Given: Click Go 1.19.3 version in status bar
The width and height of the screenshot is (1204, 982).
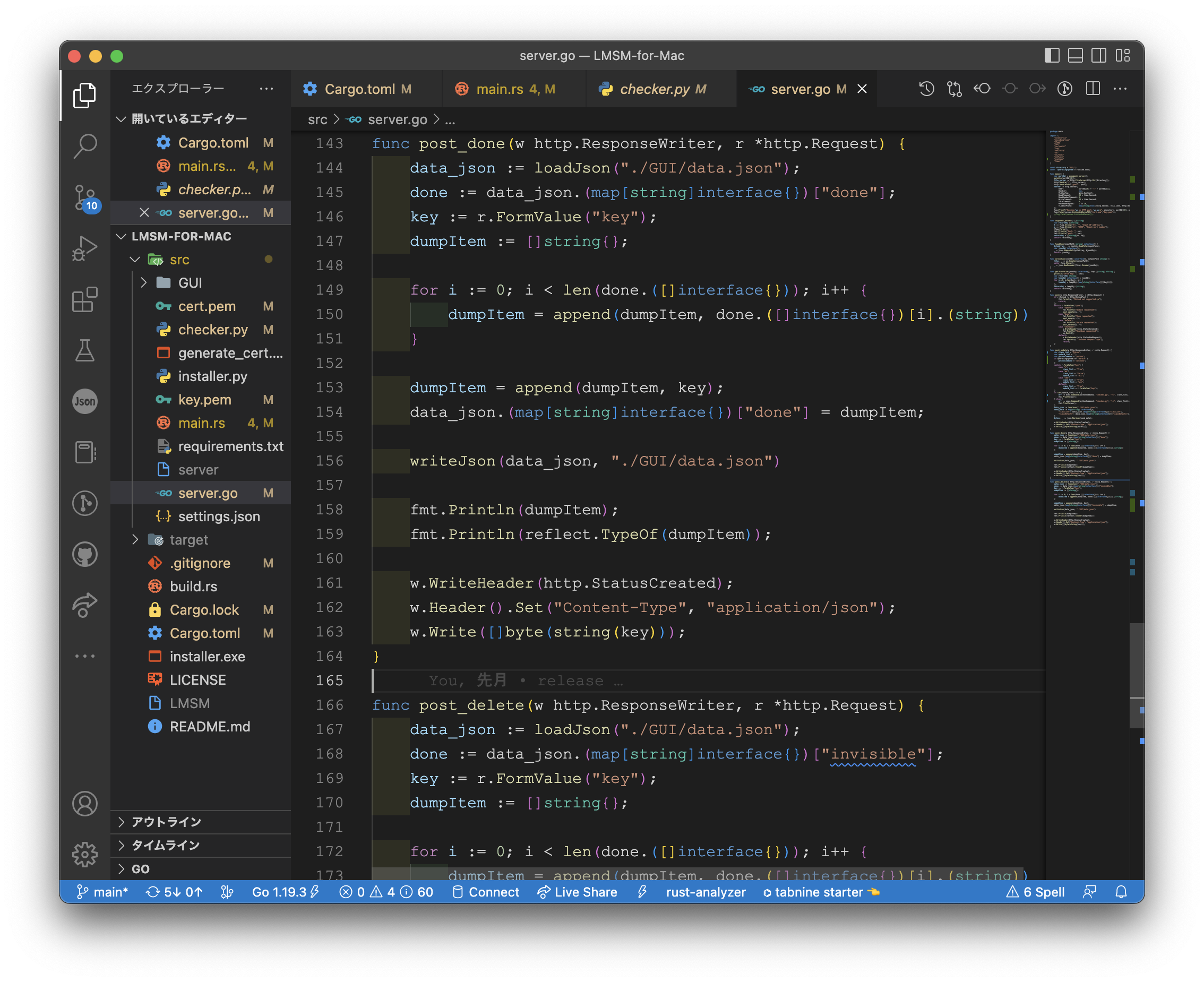Looking at the screenshot, I should click(279, 892).
